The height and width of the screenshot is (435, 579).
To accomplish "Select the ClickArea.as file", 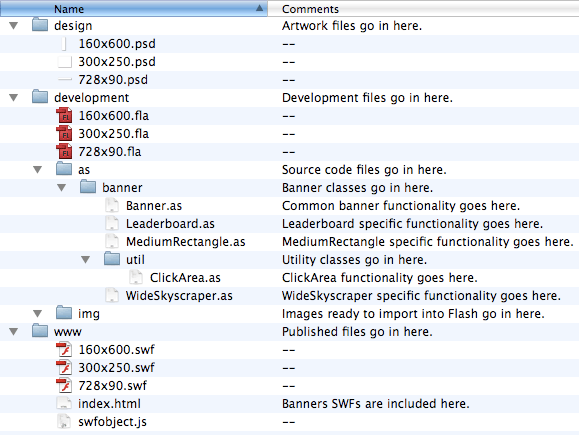I will [185, 278].
